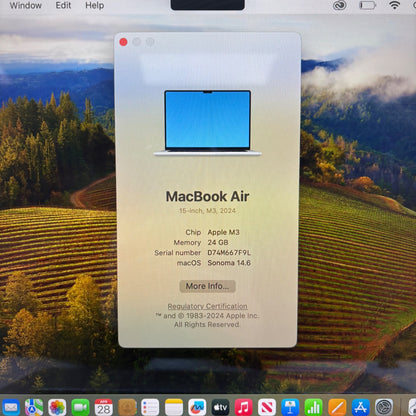Viewport: 416px width, 416px height.
Task: Launch Numbers from the Dock
Action: [x=314, y=407]
